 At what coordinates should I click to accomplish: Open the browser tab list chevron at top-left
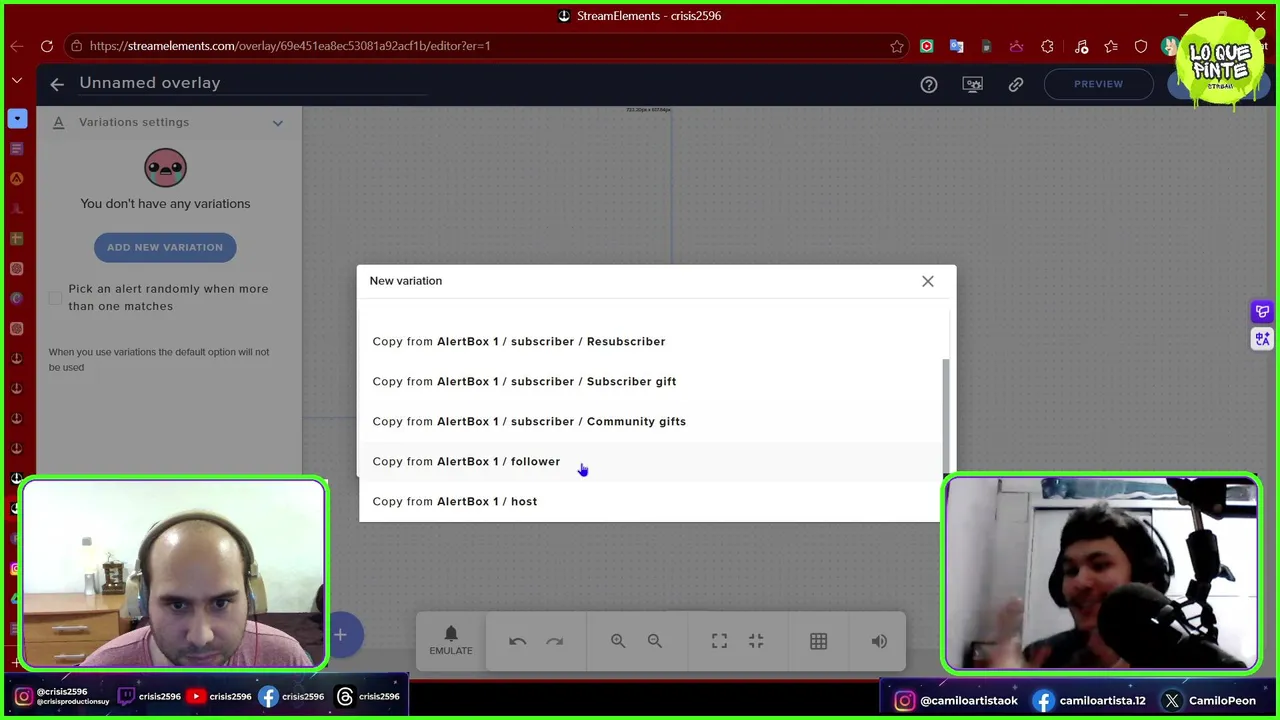17,81
